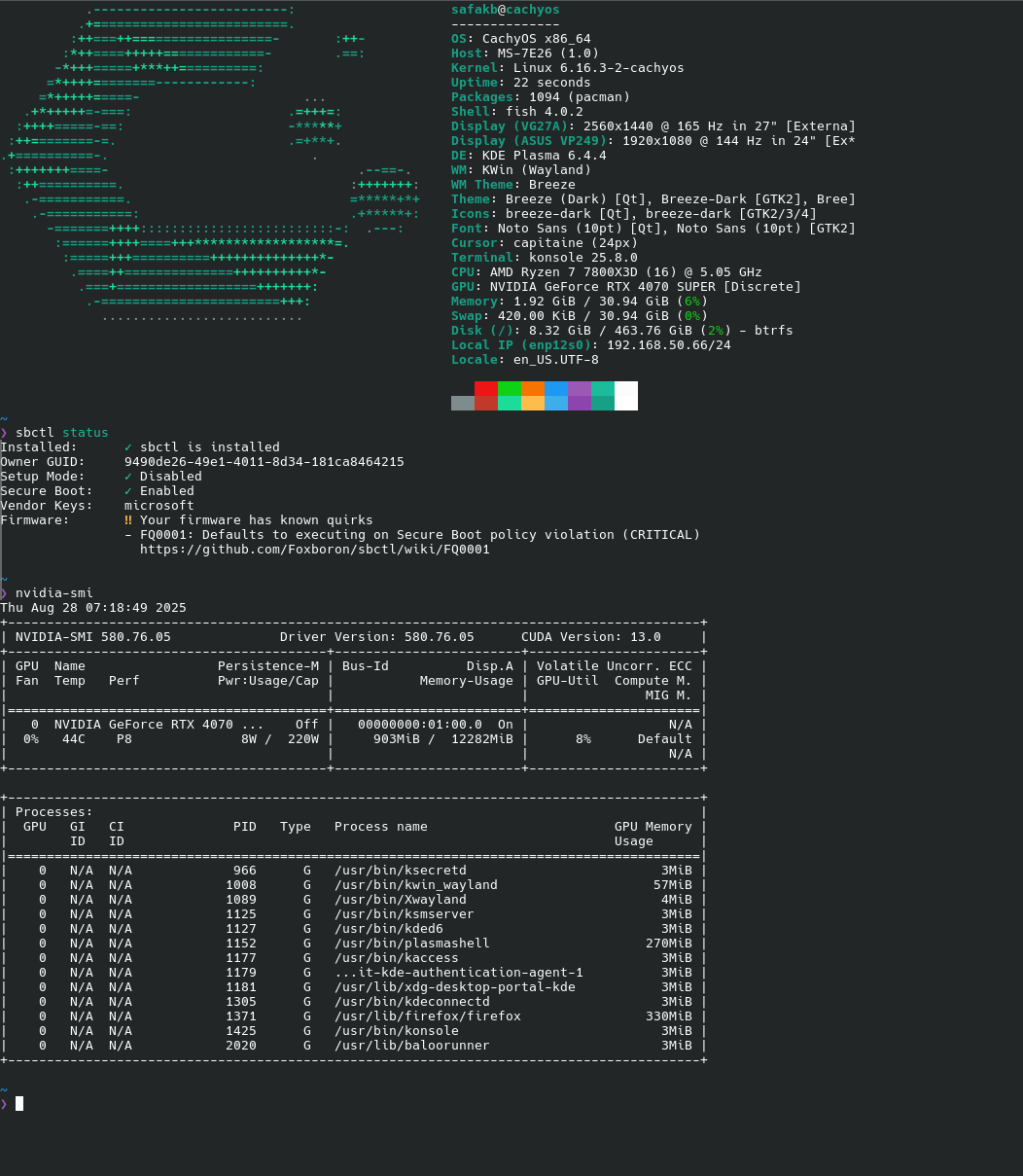The height and width of the screenshot is (1176, 1023).
Task: Click the '/usr/bin/plasmashell' process row
Action: coord(354,944)
